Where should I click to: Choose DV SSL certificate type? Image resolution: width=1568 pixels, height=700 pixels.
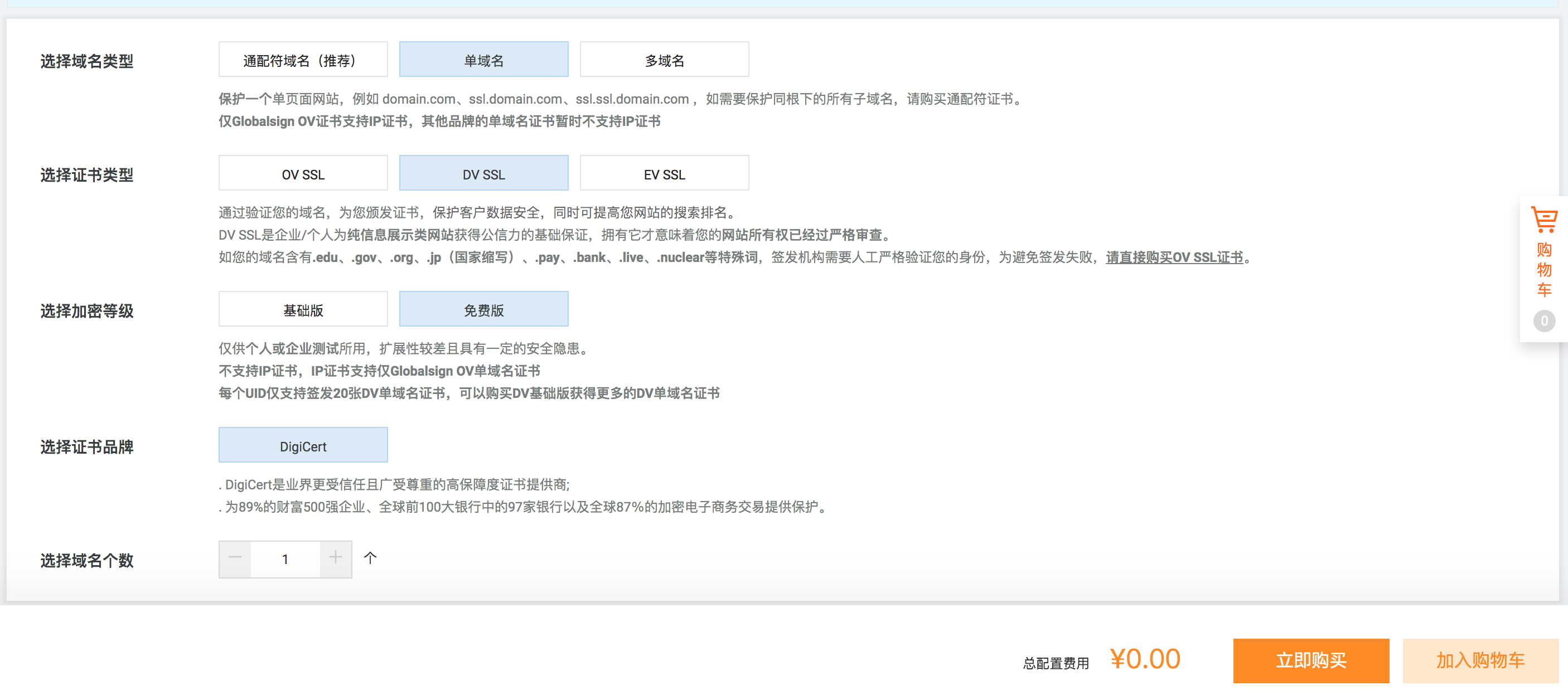coord(483,174)
